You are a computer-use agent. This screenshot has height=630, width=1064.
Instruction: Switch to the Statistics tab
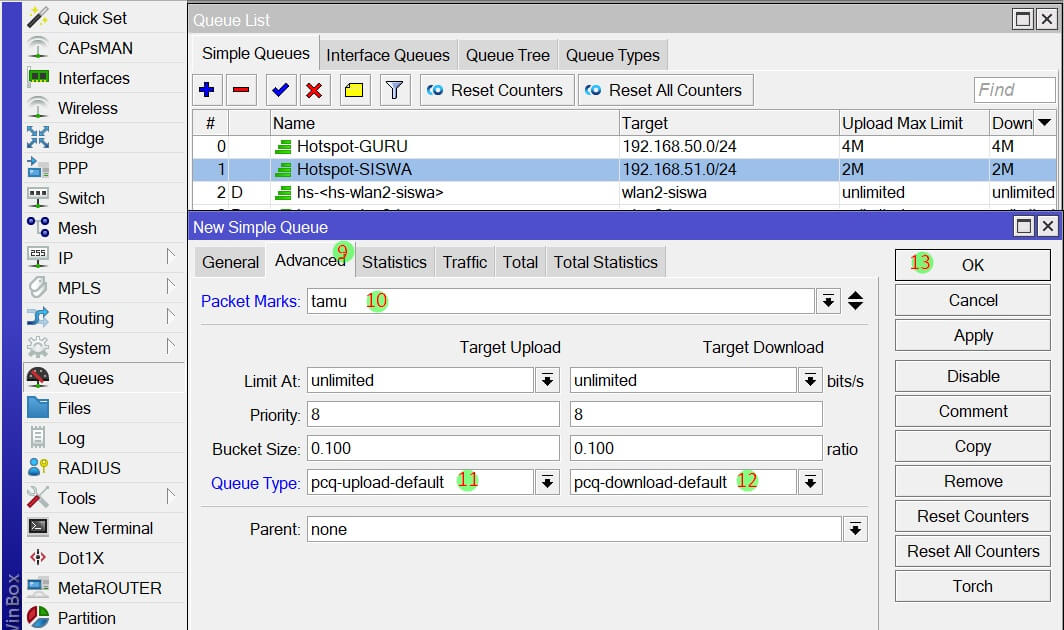coord(394,262)
